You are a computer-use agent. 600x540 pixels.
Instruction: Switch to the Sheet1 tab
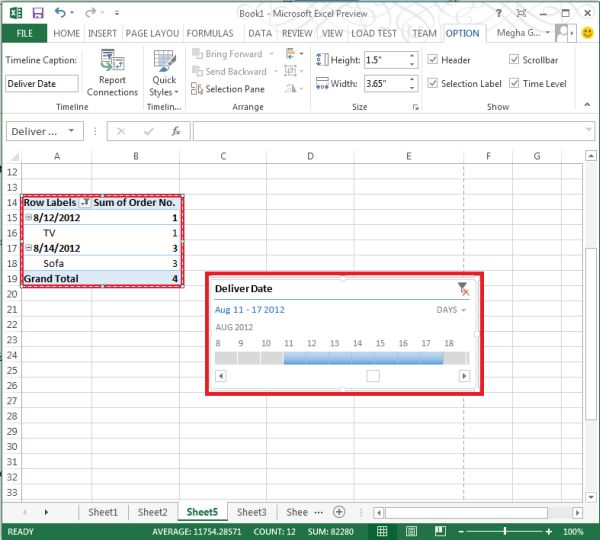click(103, 512)
